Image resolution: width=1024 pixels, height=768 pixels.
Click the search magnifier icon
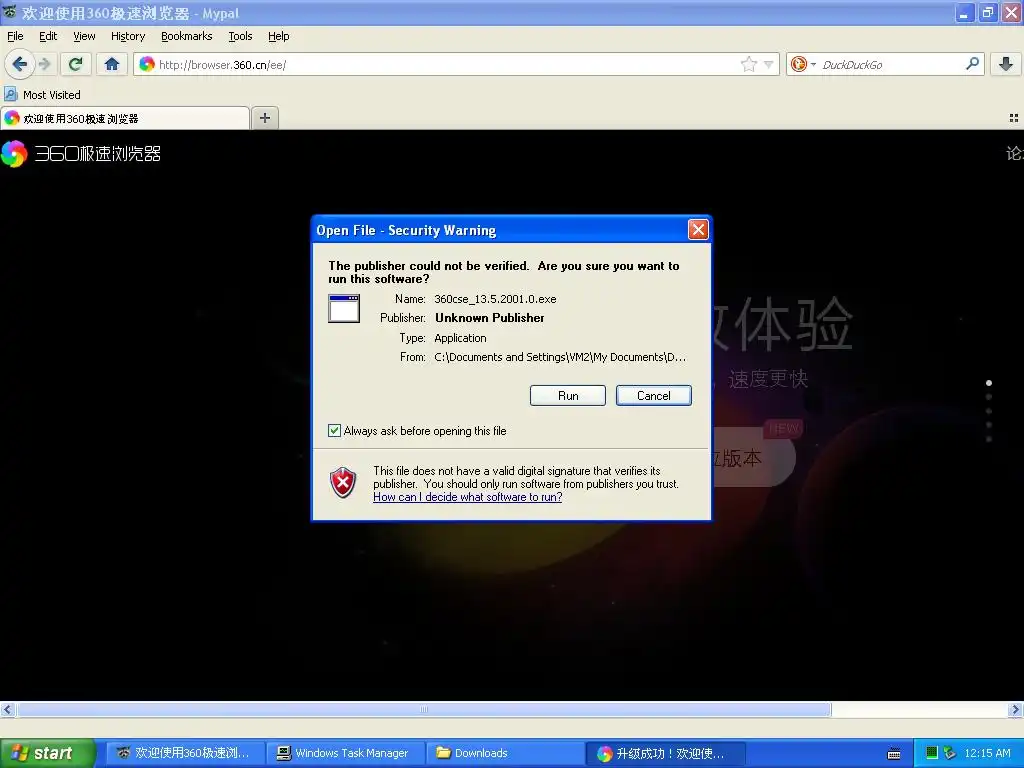tap(972, 63)
